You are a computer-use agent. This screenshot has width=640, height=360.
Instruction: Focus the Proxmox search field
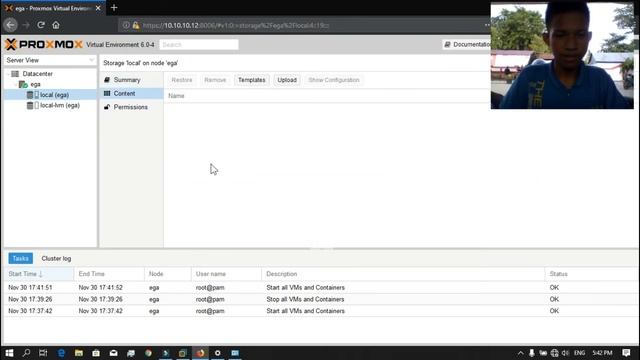199,44
